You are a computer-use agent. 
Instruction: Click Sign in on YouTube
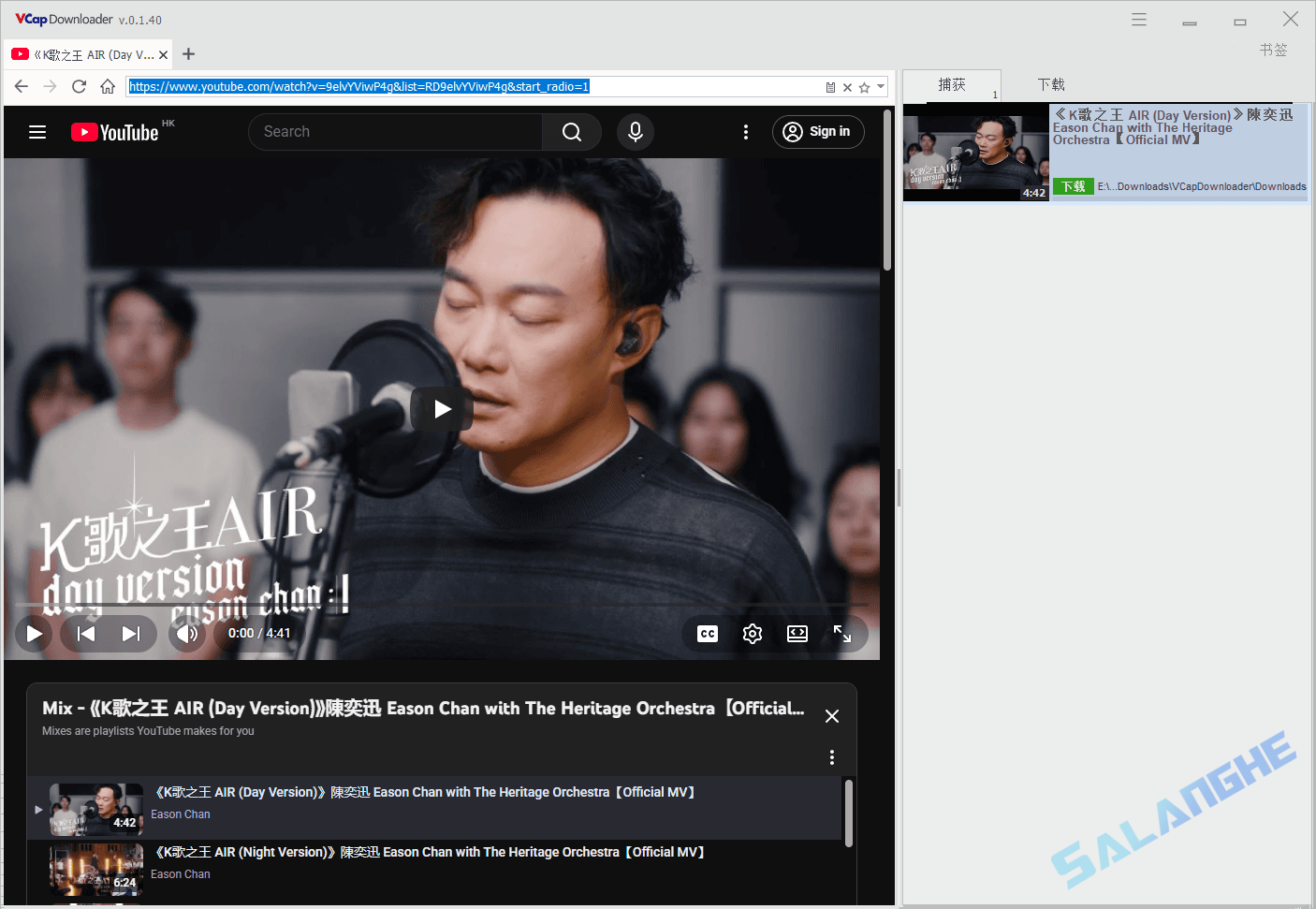tap(818, 131)
